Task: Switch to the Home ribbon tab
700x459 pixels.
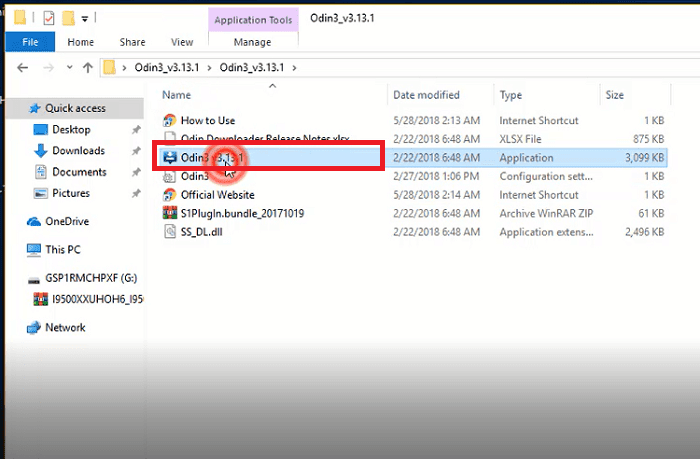Action: click(80, 42)
